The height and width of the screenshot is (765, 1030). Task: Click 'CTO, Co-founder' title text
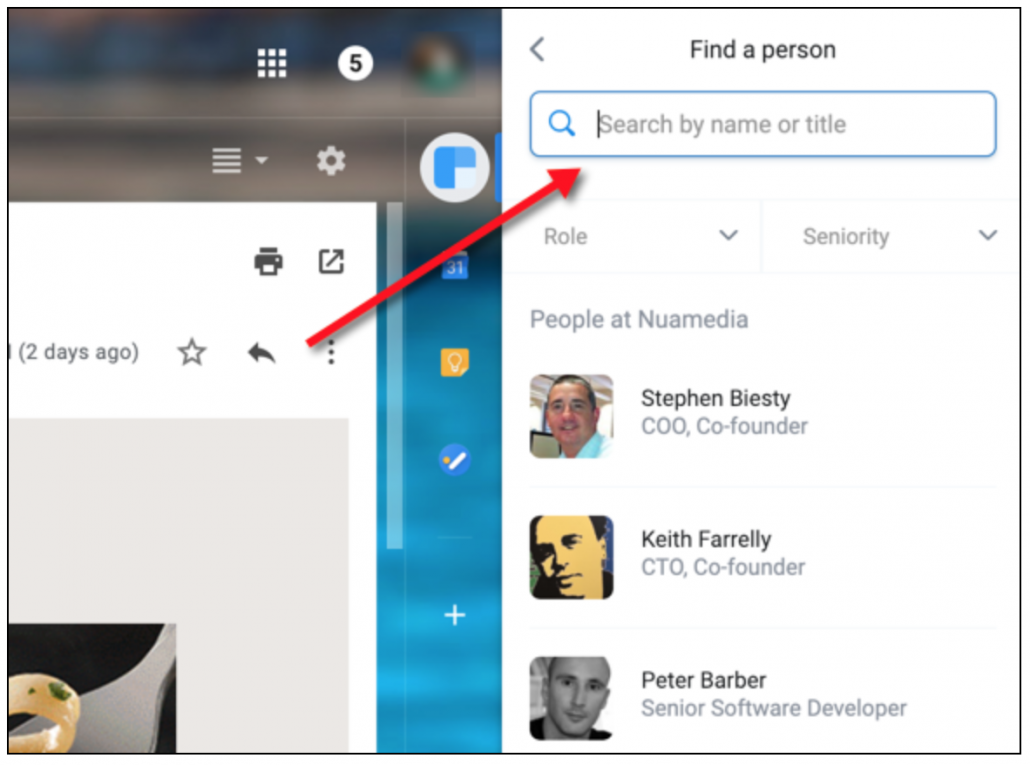coord(723,567)
